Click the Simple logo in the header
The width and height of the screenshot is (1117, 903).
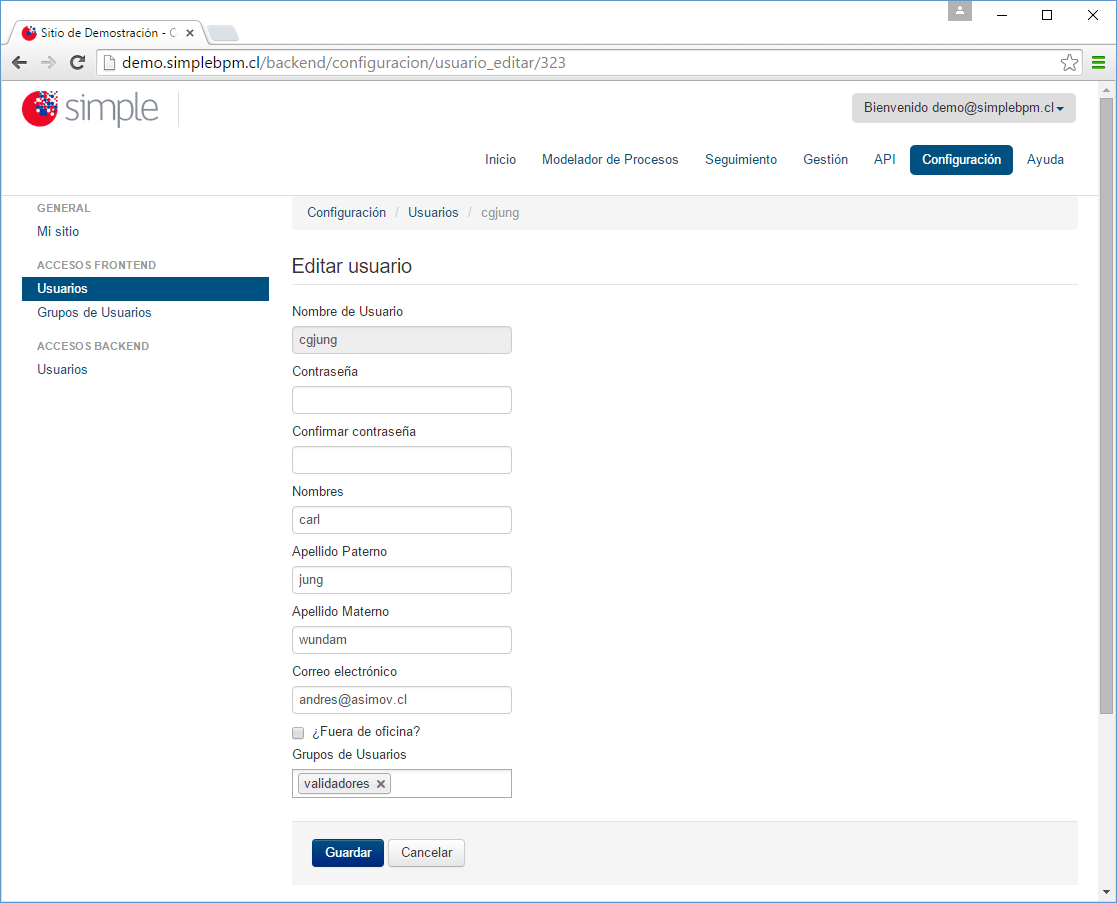[x=90, y=109]
